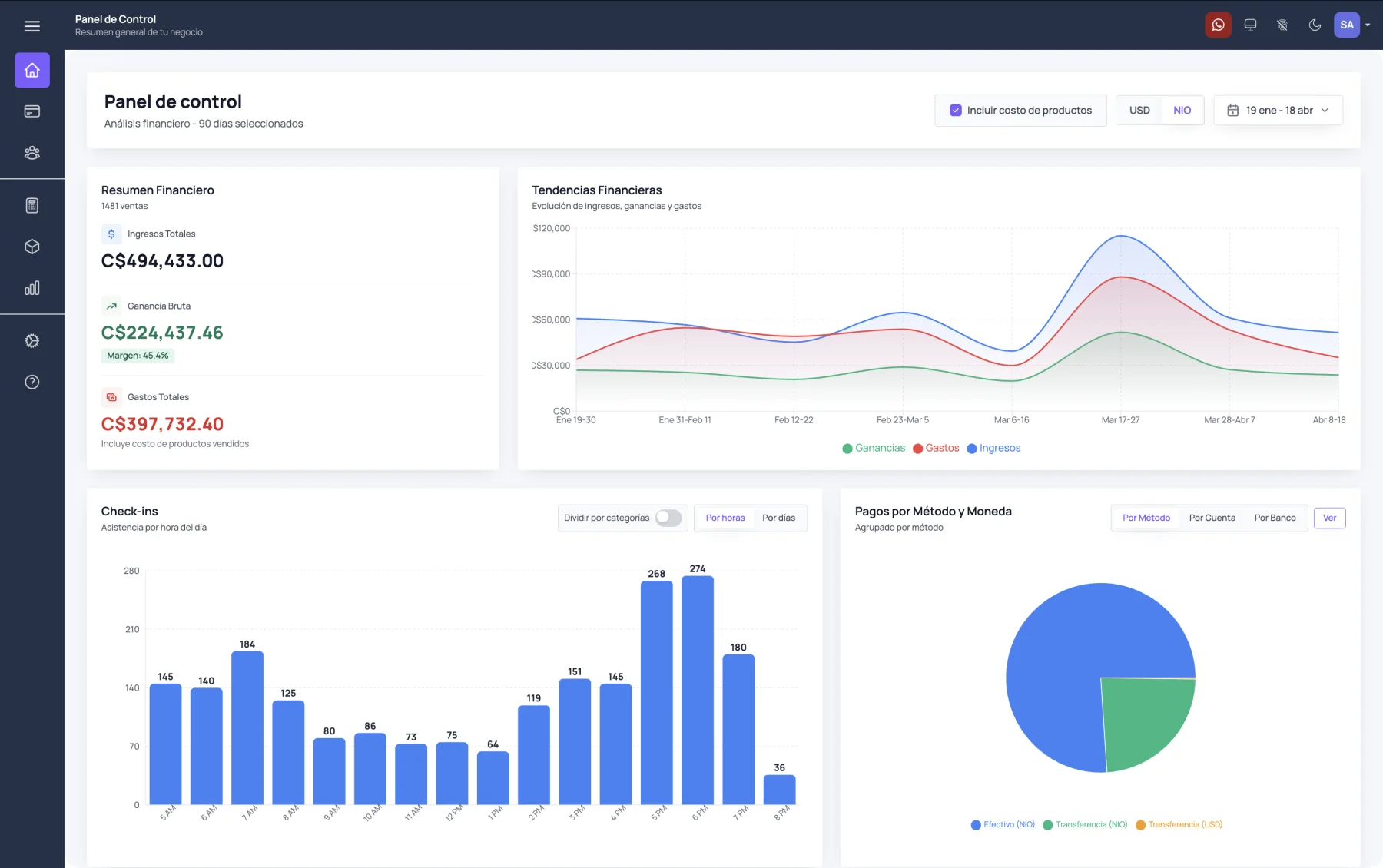The width and height of the screenshot is (1383, 868).
Task: Expand the 19 ene - 18 abr date range
Action: coord(1279,111)
